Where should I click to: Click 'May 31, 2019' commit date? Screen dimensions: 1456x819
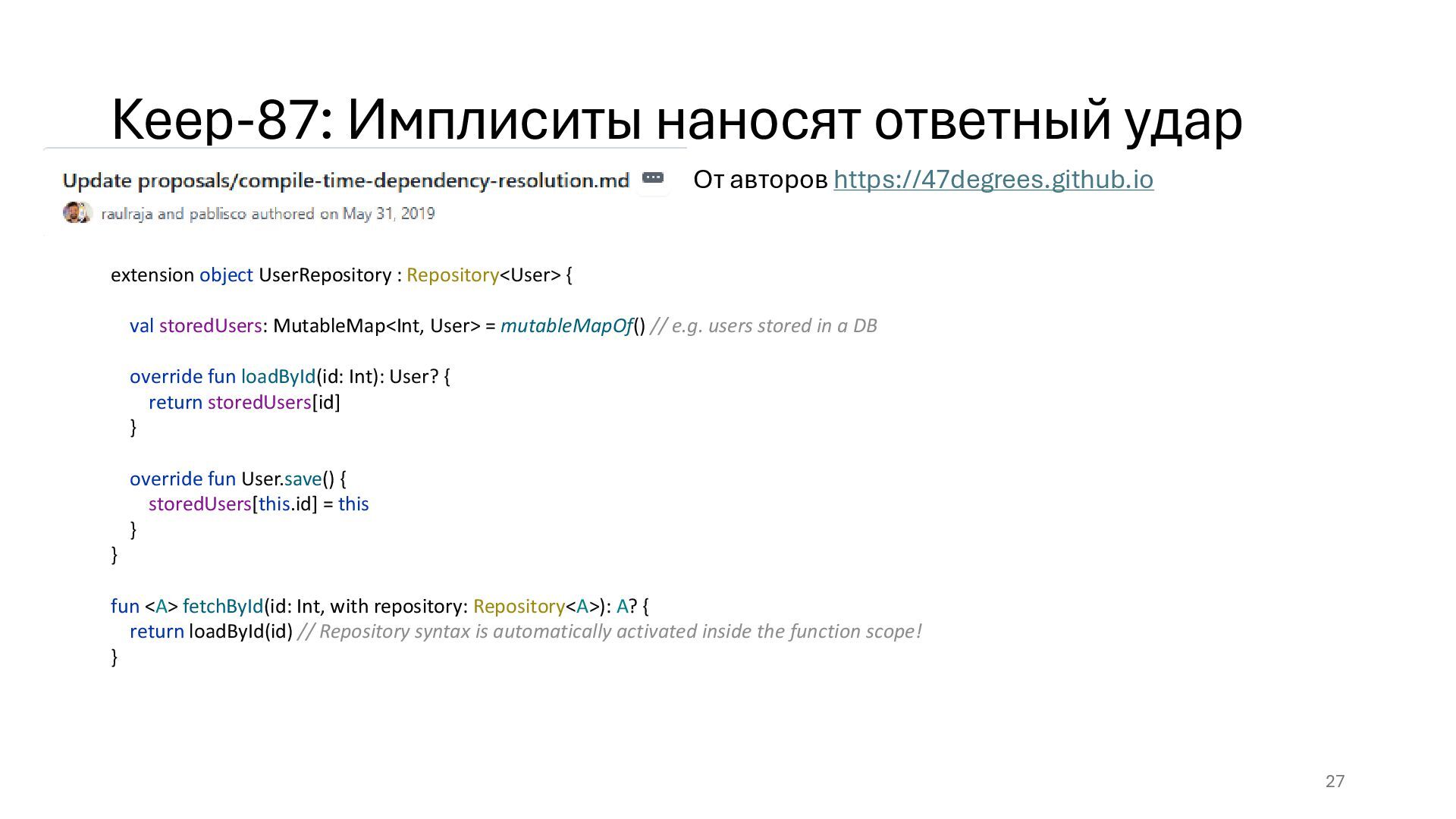(x=388, y=214)
